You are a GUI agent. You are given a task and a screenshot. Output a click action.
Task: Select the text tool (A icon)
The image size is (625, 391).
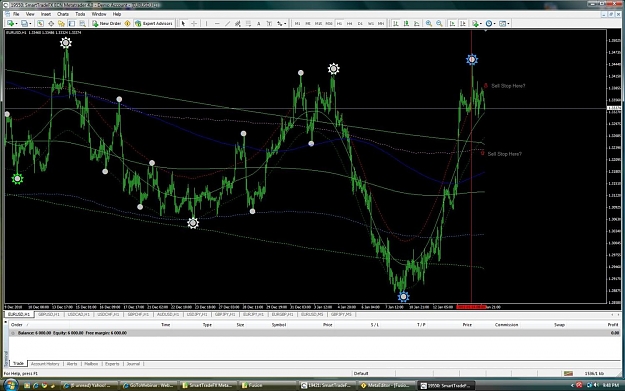click(258, 24)
